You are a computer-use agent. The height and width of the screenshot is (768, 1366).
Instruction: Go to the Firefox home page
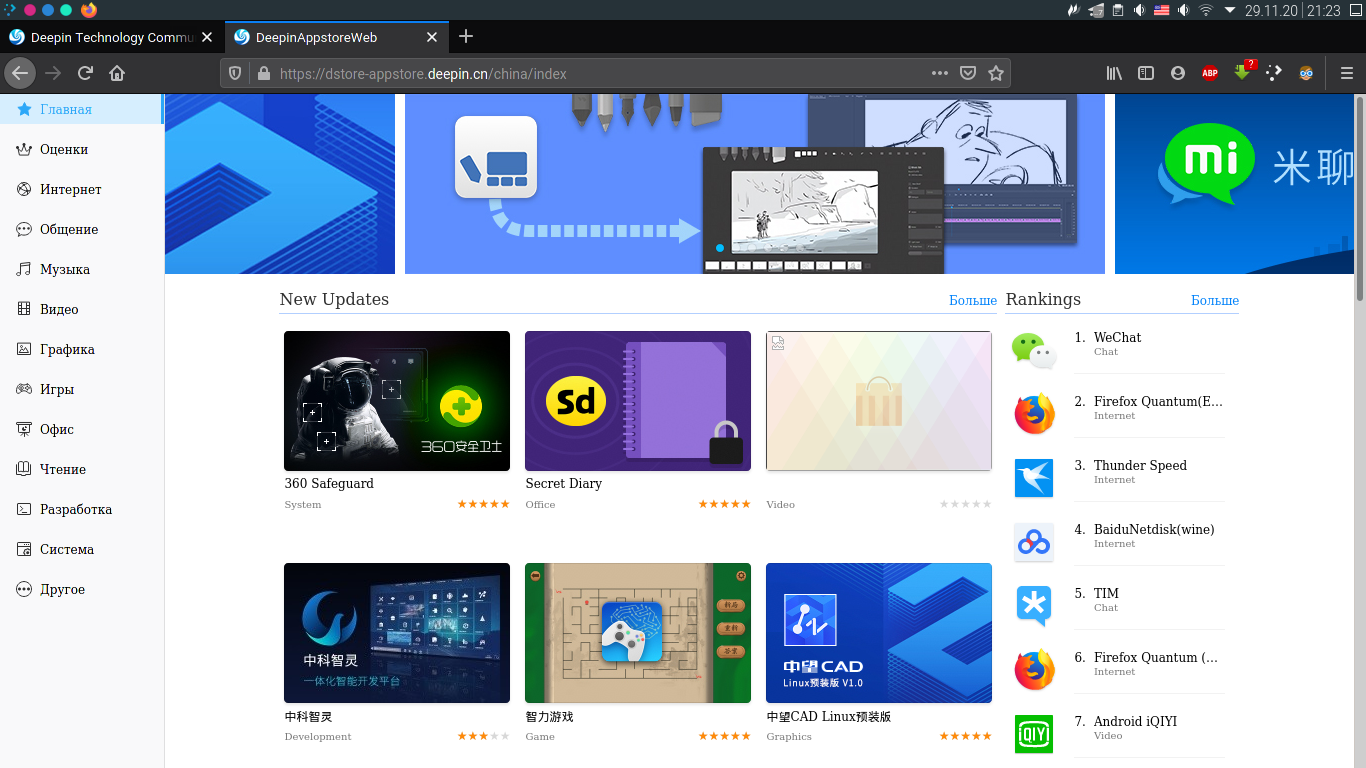tap(117, 73)
